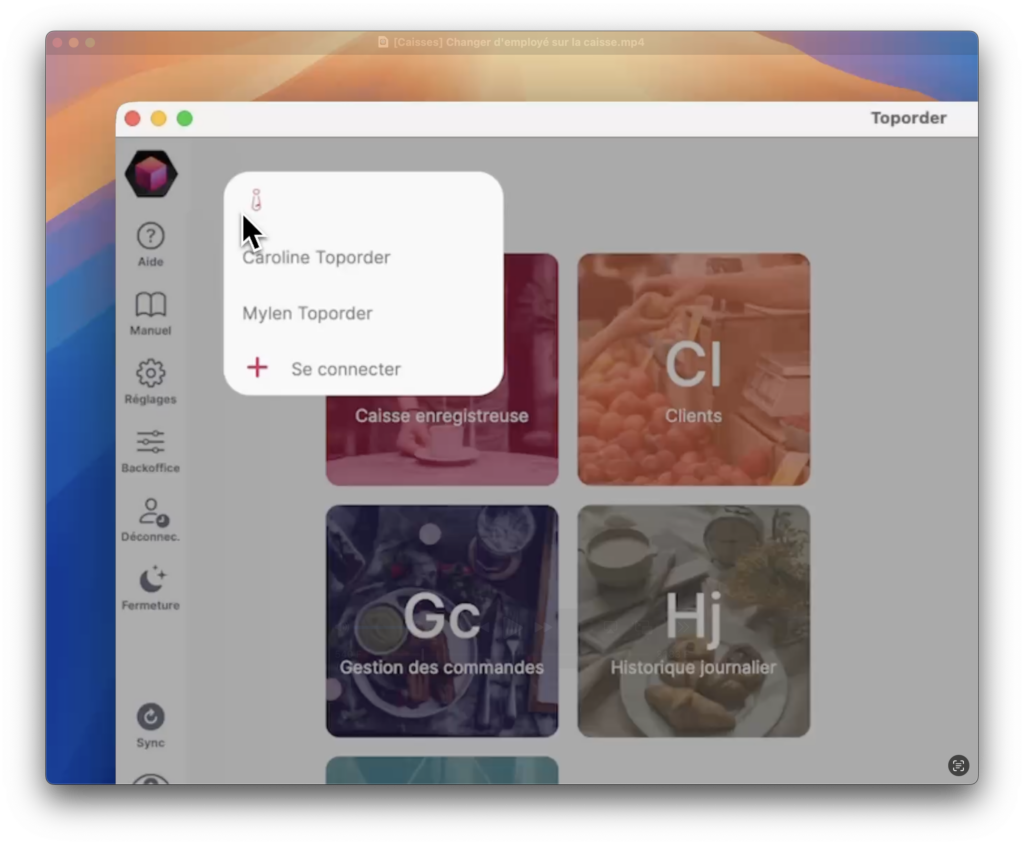Select employee Mylen Toporder

(x=307, y=313)
